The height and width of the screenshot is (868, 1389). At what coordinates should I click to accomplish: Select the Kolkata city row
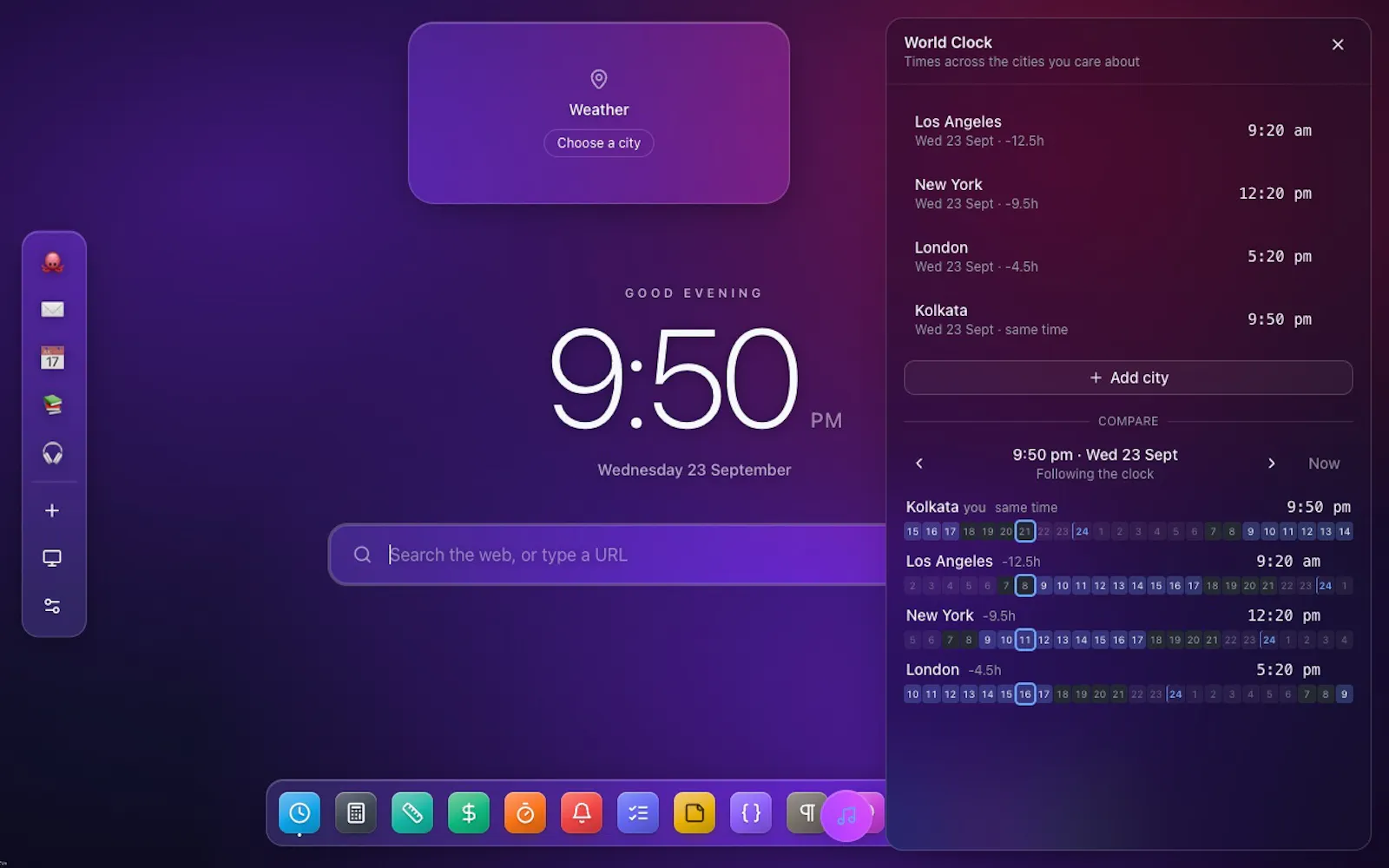[1129, 319]
